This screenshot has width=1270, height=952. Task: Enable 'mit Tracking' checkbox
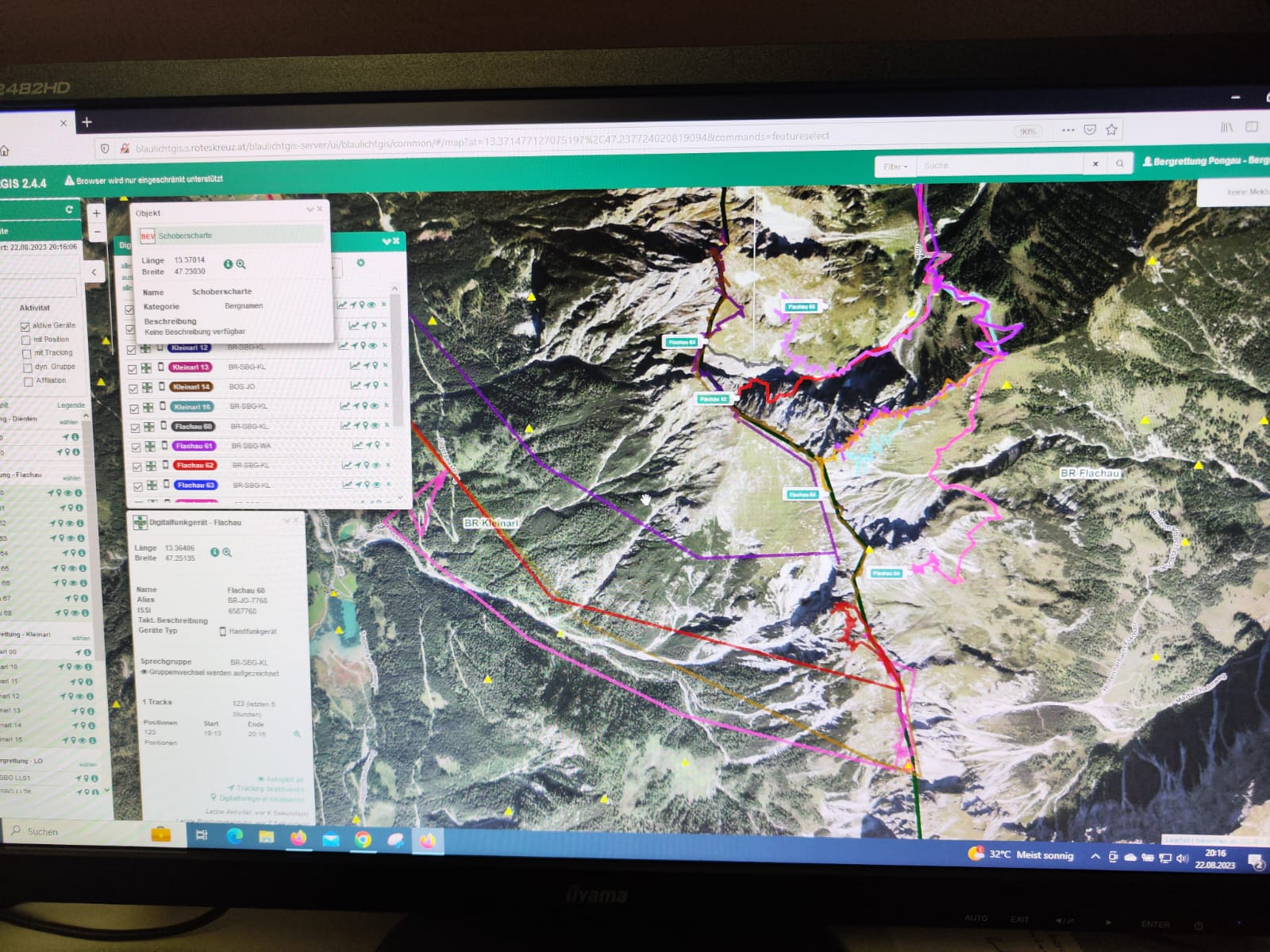click(x=27, y=354)
